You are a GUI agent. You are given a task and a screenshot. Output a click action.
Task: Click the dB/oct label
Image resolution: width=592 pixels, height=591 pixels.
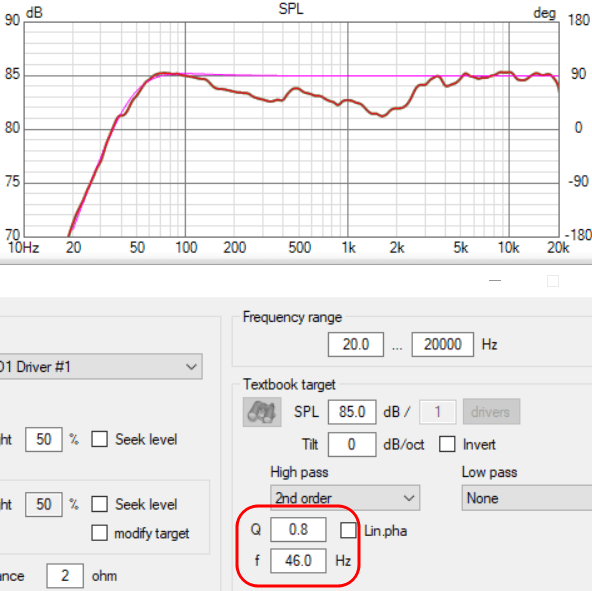click(x=404, y=444)
